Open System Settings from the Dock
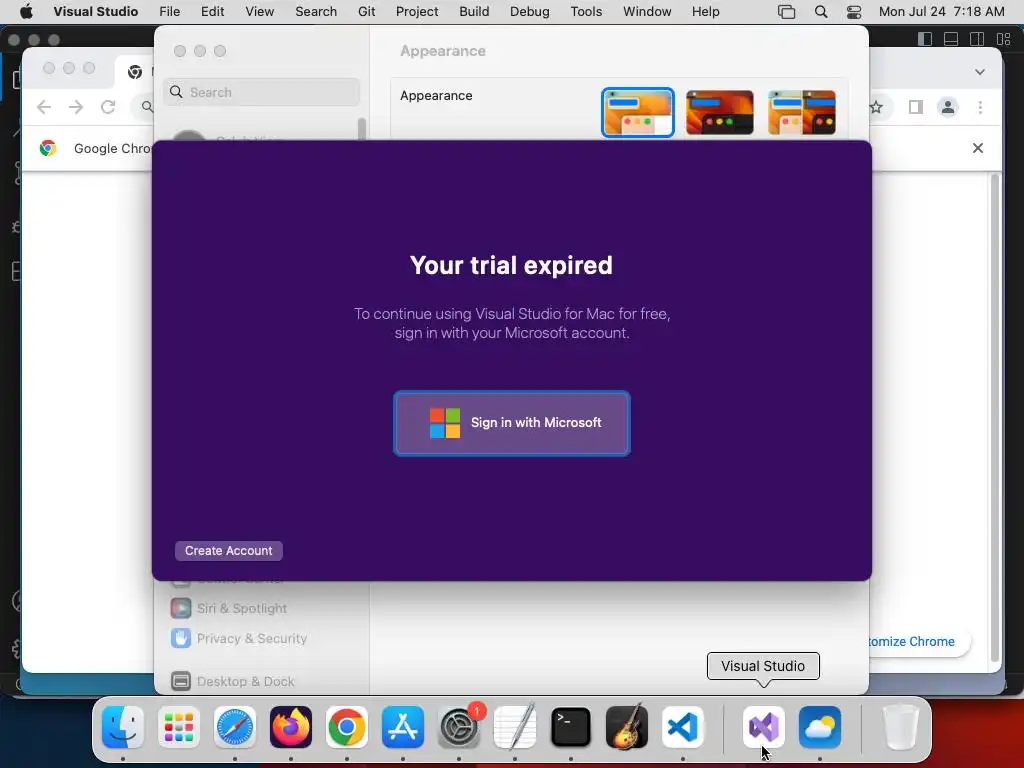1024x768 pixels. [459, 727]
